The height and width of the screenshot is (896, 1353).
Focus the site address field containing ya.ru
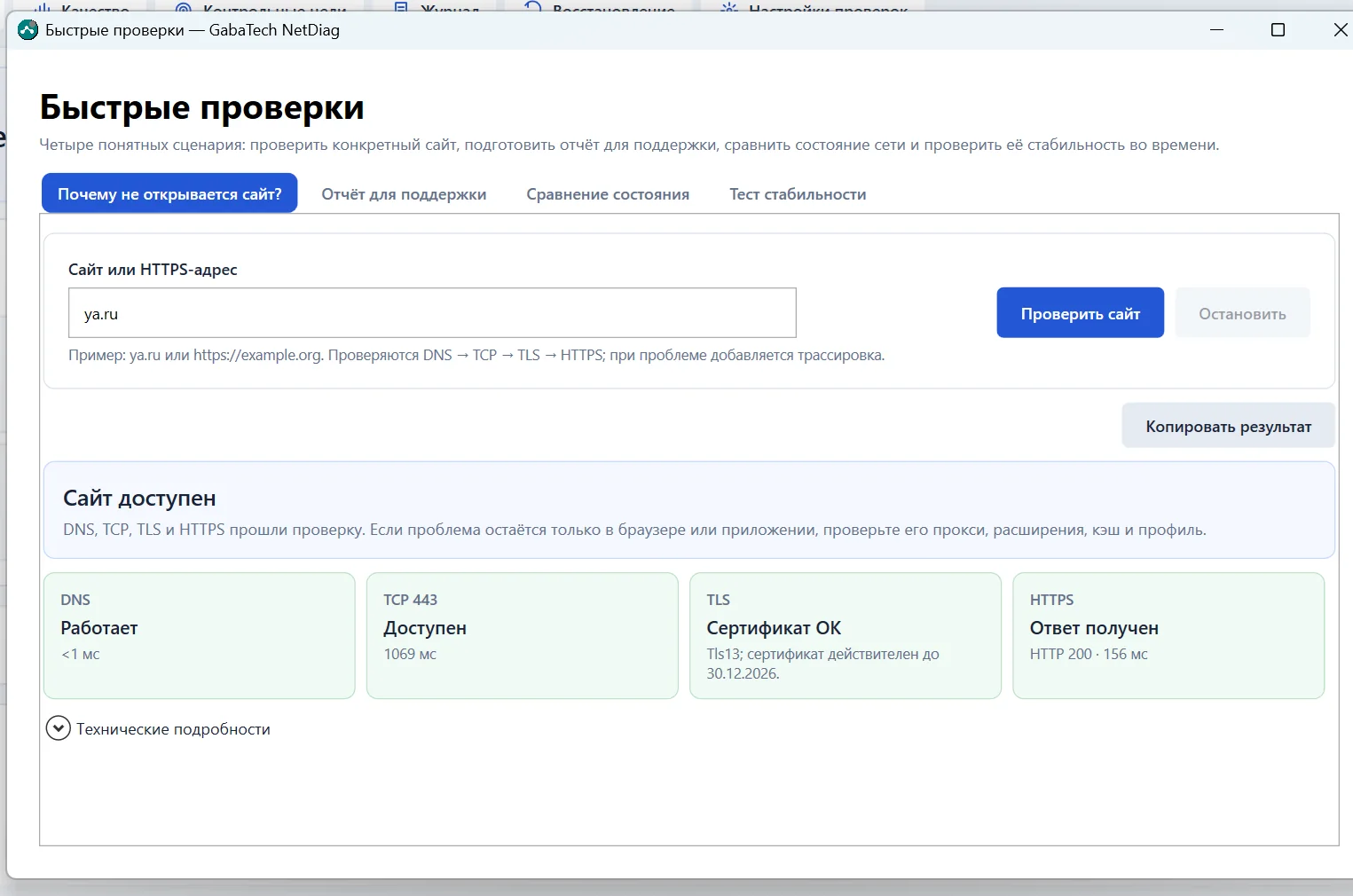tap(432, 313)
